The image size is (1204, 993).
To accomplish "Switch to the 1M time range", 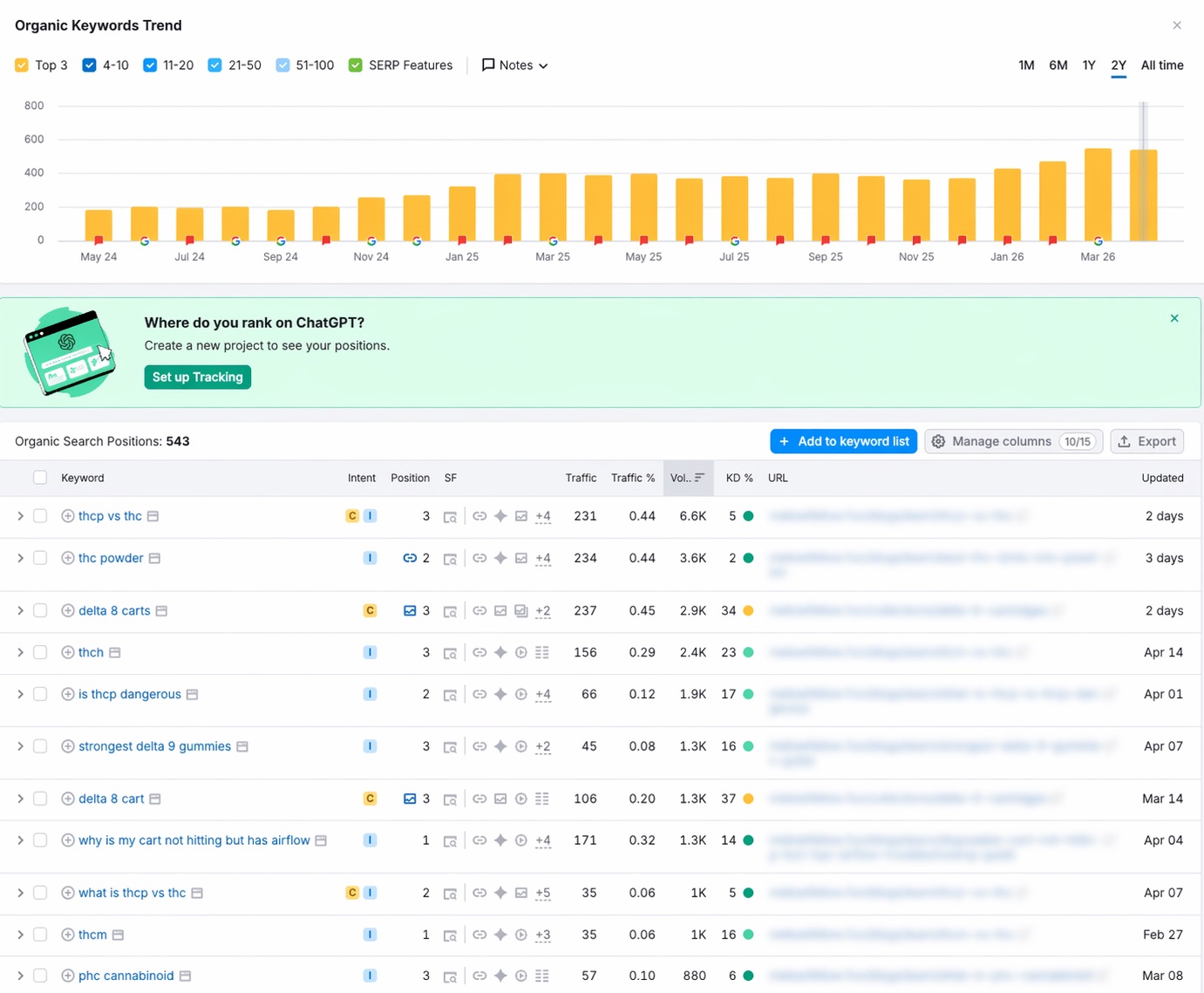I will [x=1026, y=65].
